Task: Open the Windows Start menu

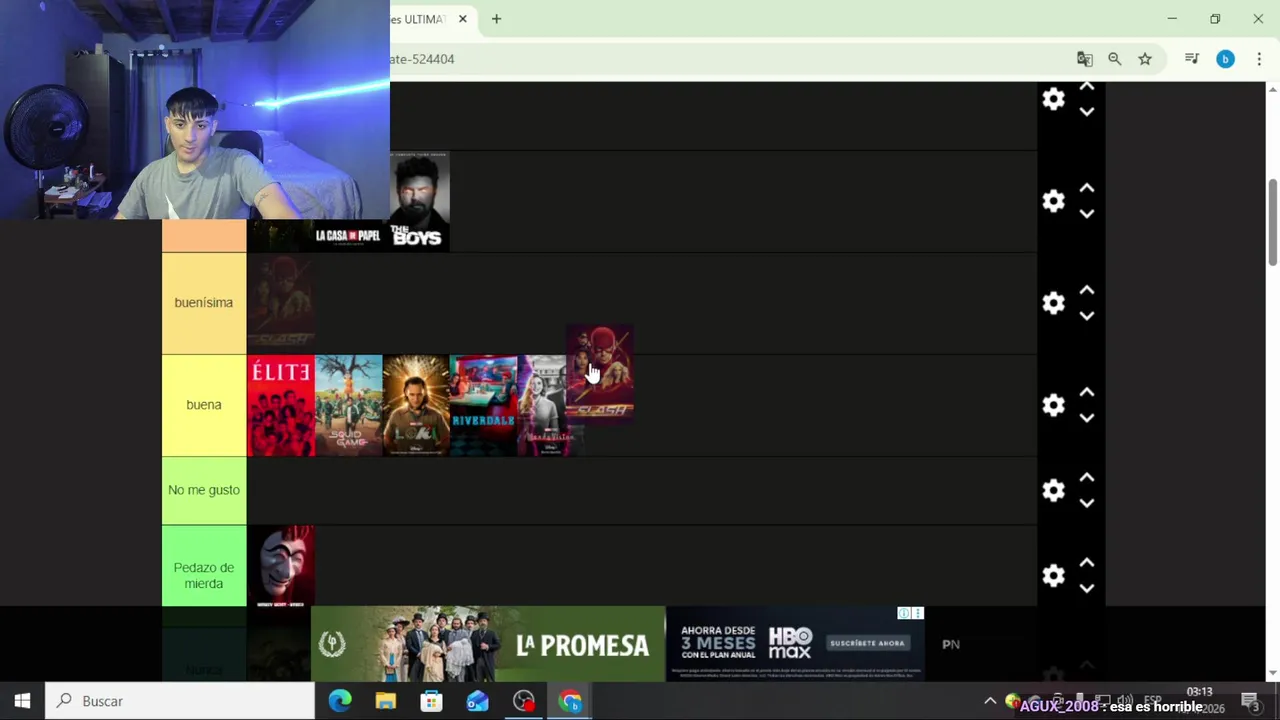Action: (x=22, y=701)
